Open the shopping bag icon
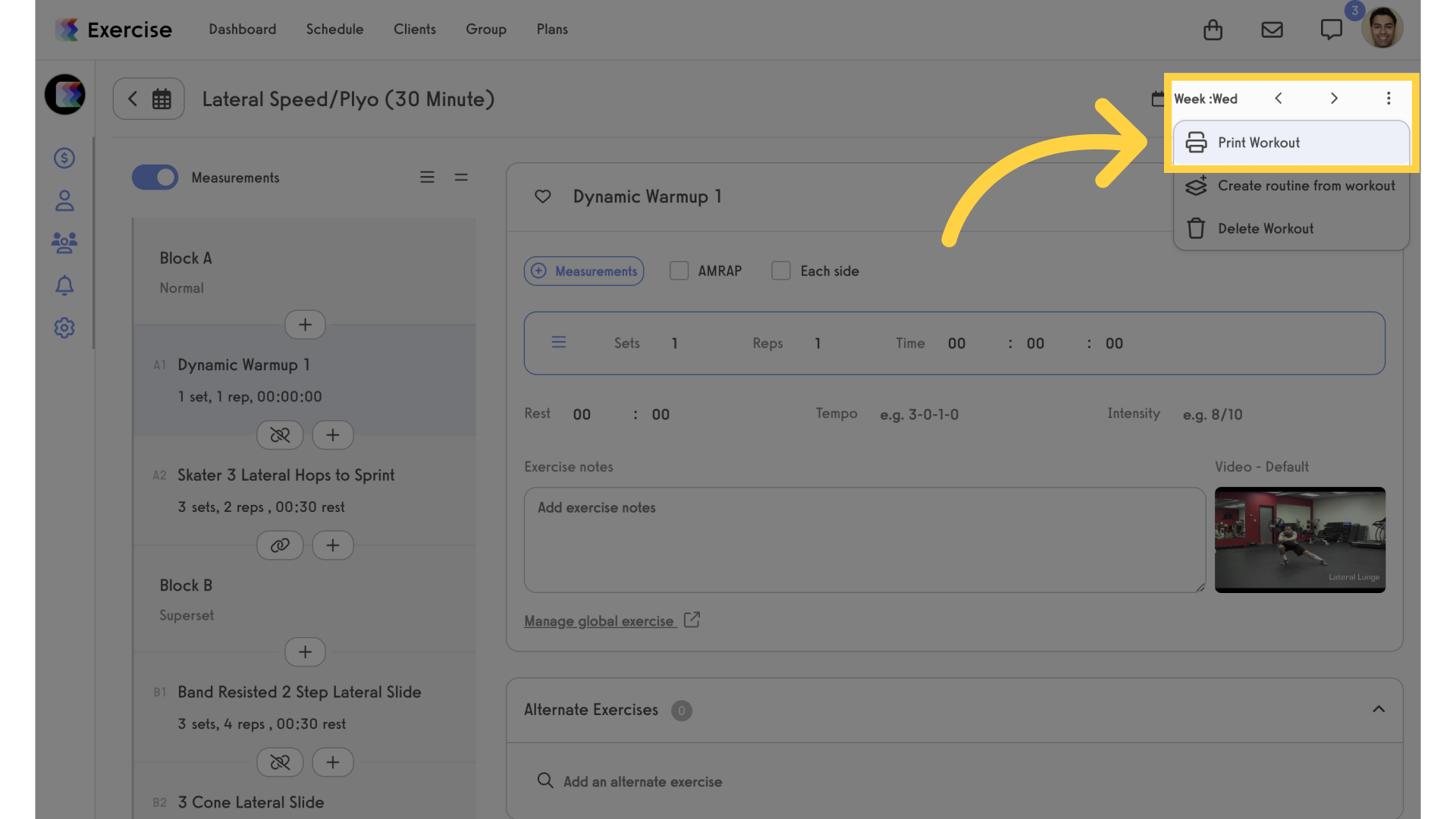 tap(1213, 30)
